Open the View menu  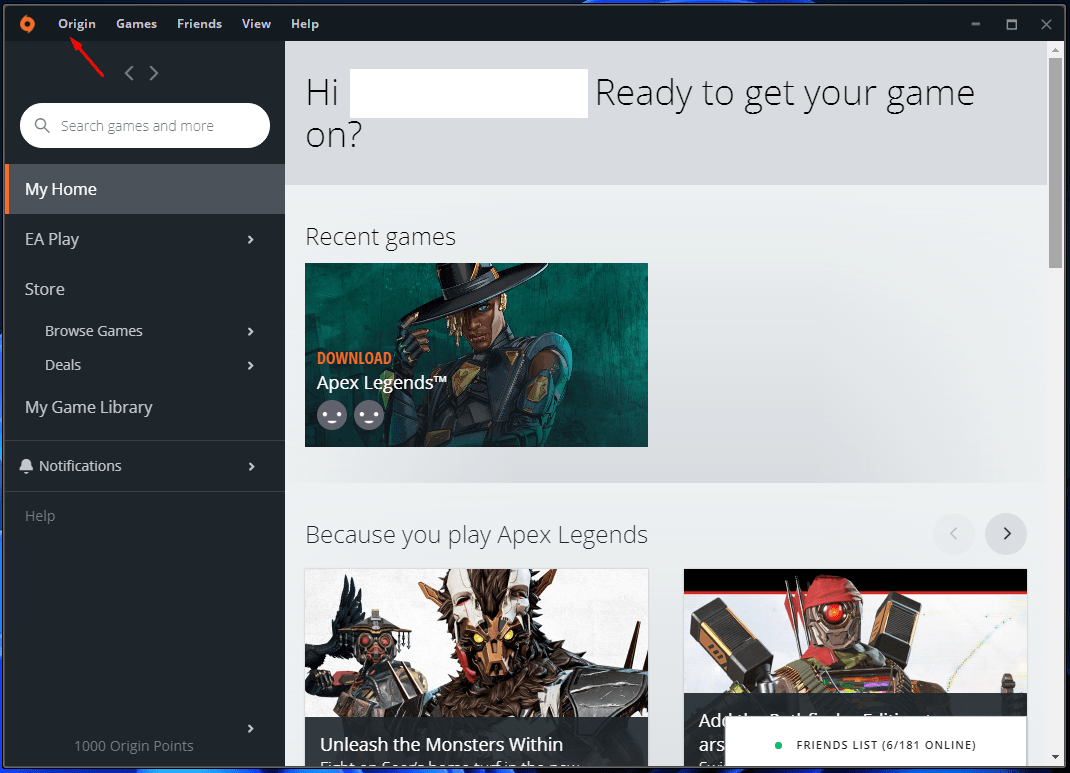[x=256, y=24]
